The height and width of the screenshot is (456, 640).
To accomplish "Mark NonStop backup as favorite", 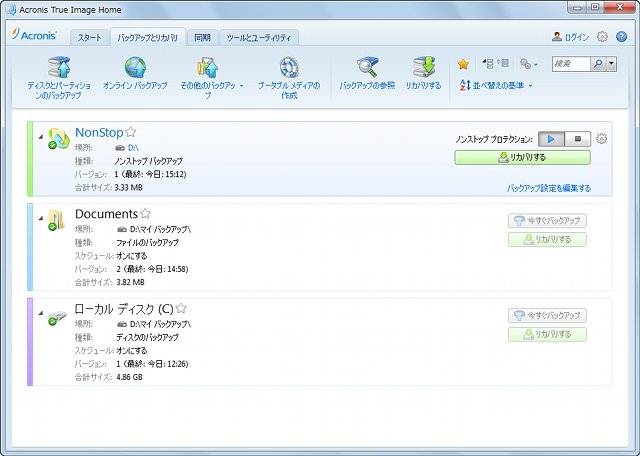I will click(131, 132).
